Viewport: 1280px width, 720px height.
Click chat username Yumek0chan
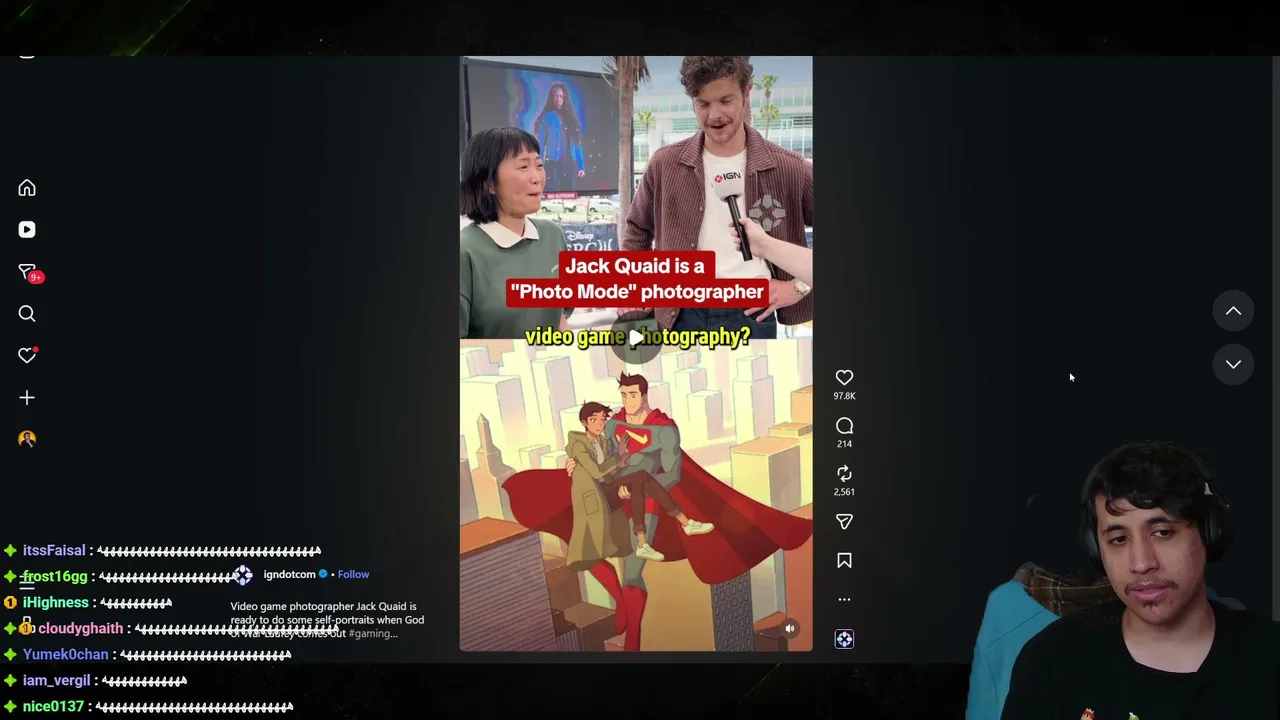point(65,655)
